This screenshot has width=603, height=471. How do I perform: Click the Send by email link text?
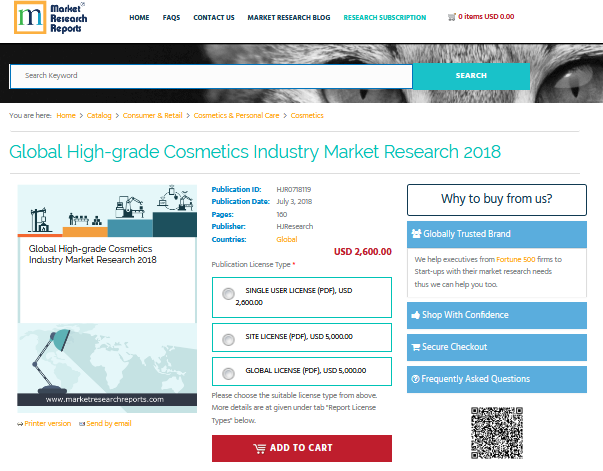coord(109,423)
